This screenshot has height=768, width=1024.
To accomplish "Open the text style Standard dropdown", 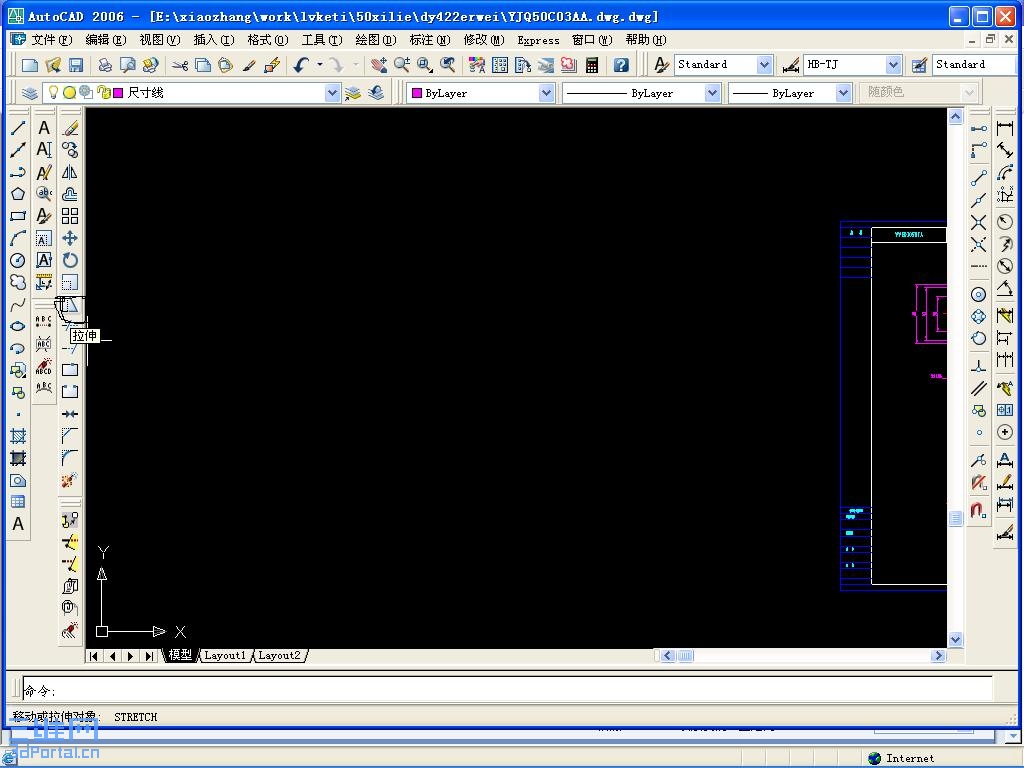I will point(764,65).
